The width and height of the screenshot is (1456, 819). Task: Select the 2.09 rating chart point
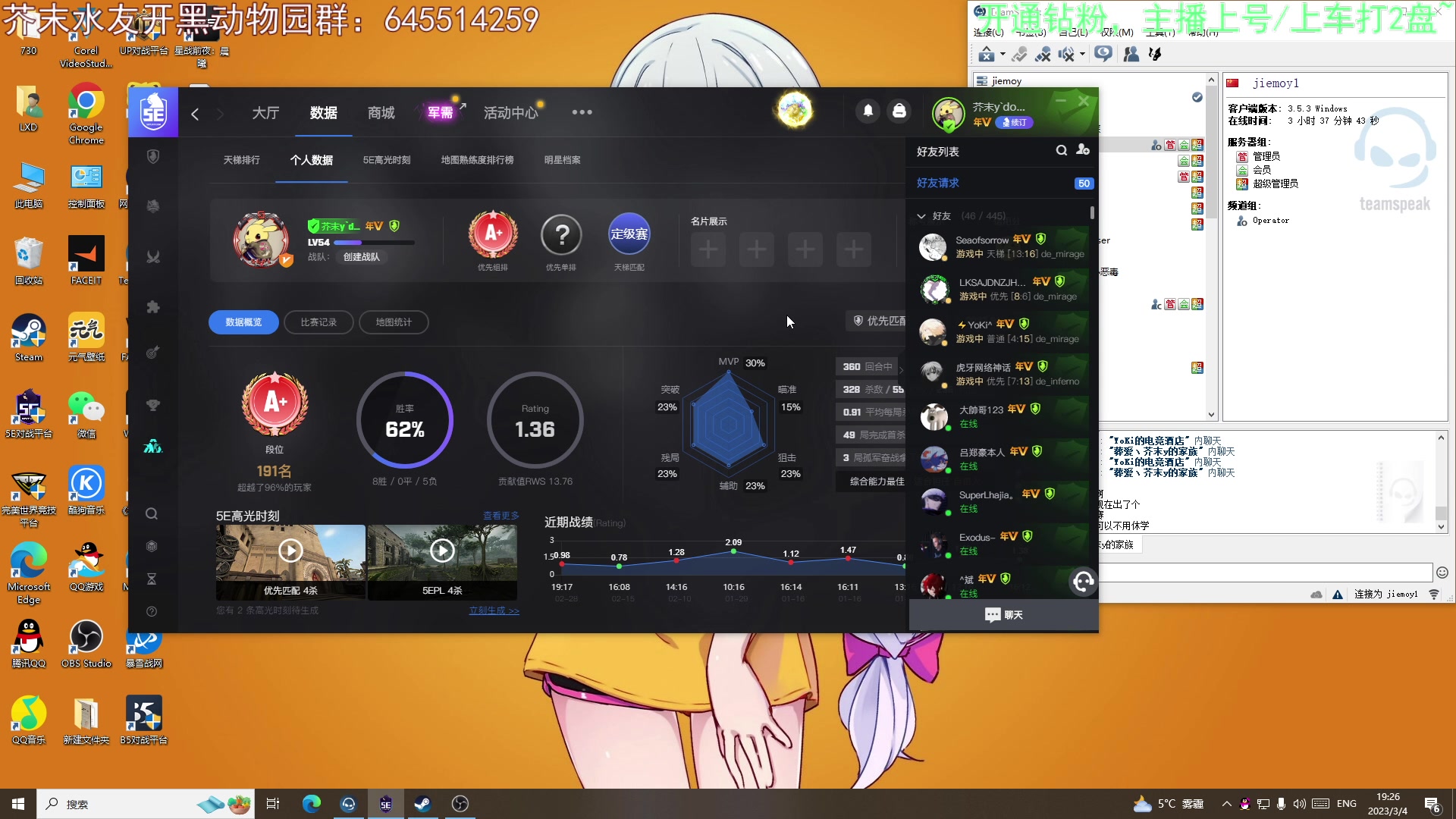(x=733, y=551)
